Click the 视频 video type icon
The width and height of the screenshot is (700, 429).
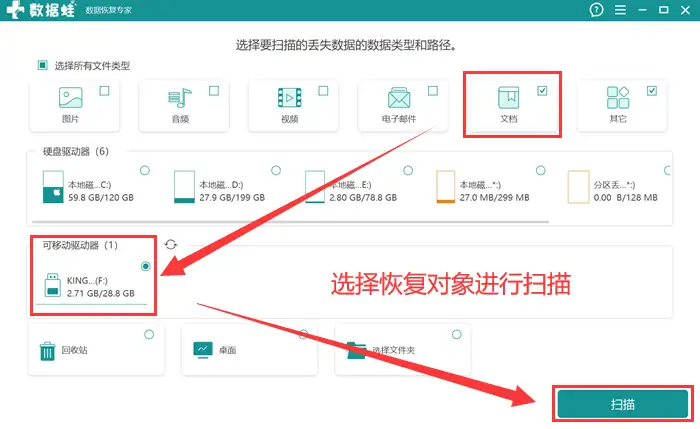[290, 97]
